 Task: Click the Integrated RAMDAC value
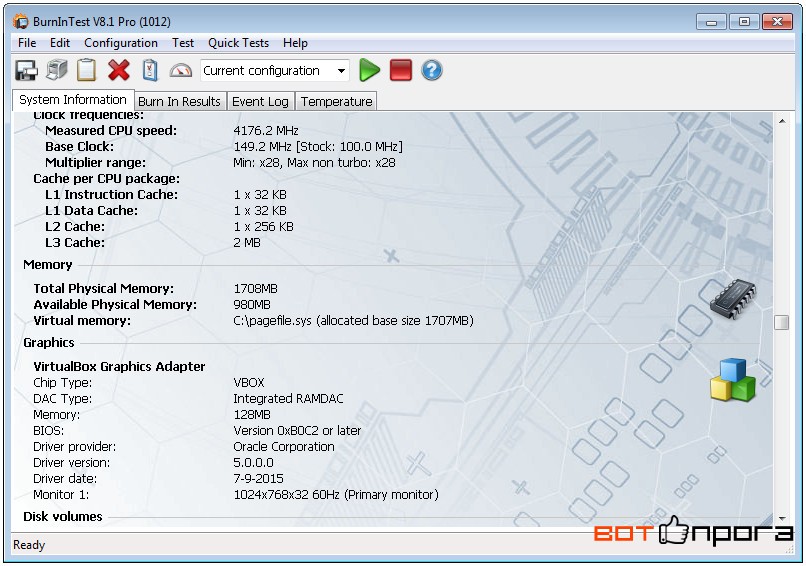(288, 398)
